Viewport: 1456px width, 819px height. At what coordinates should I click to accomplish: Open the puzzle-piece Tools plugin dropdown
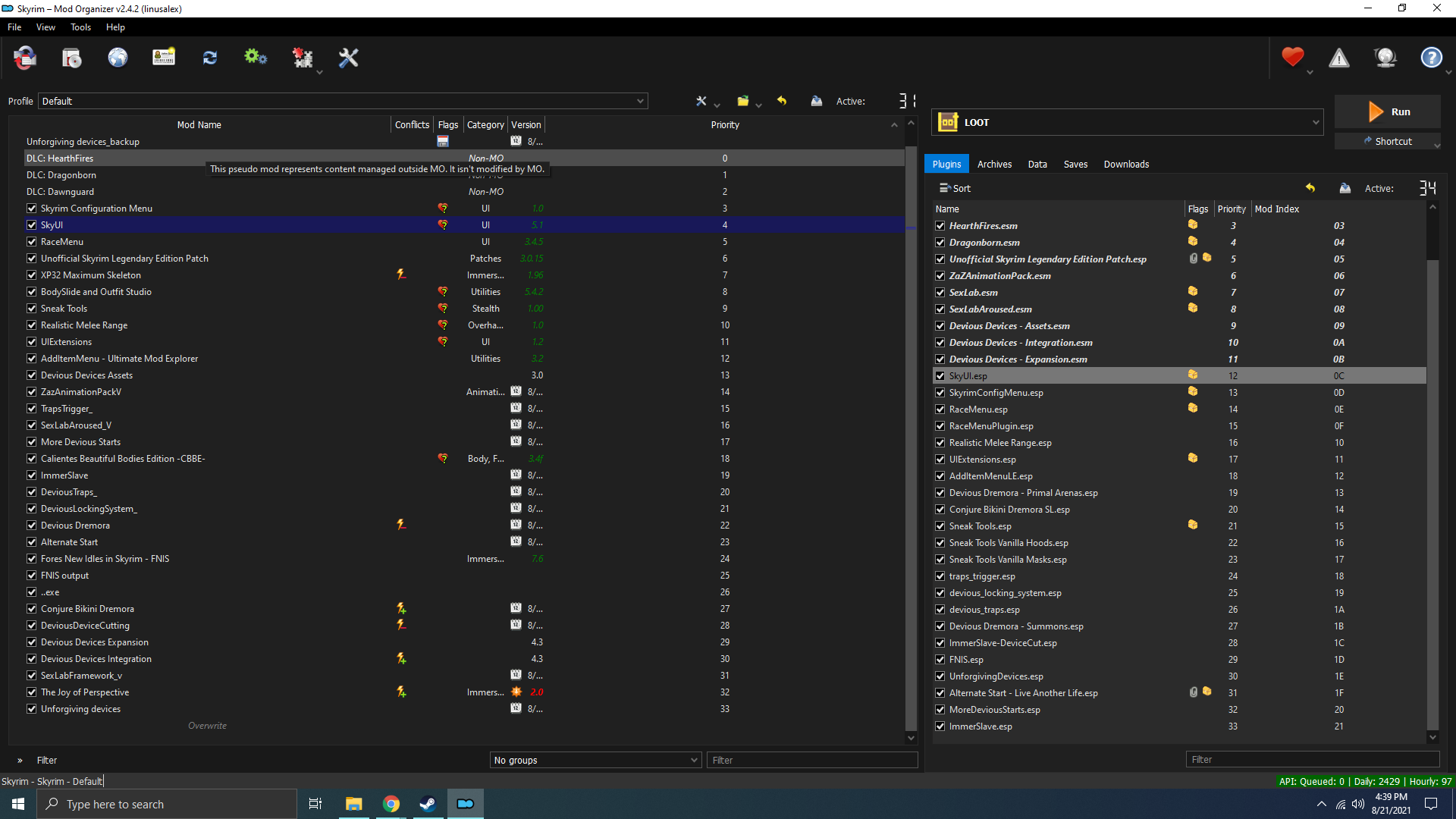[306, 58]
